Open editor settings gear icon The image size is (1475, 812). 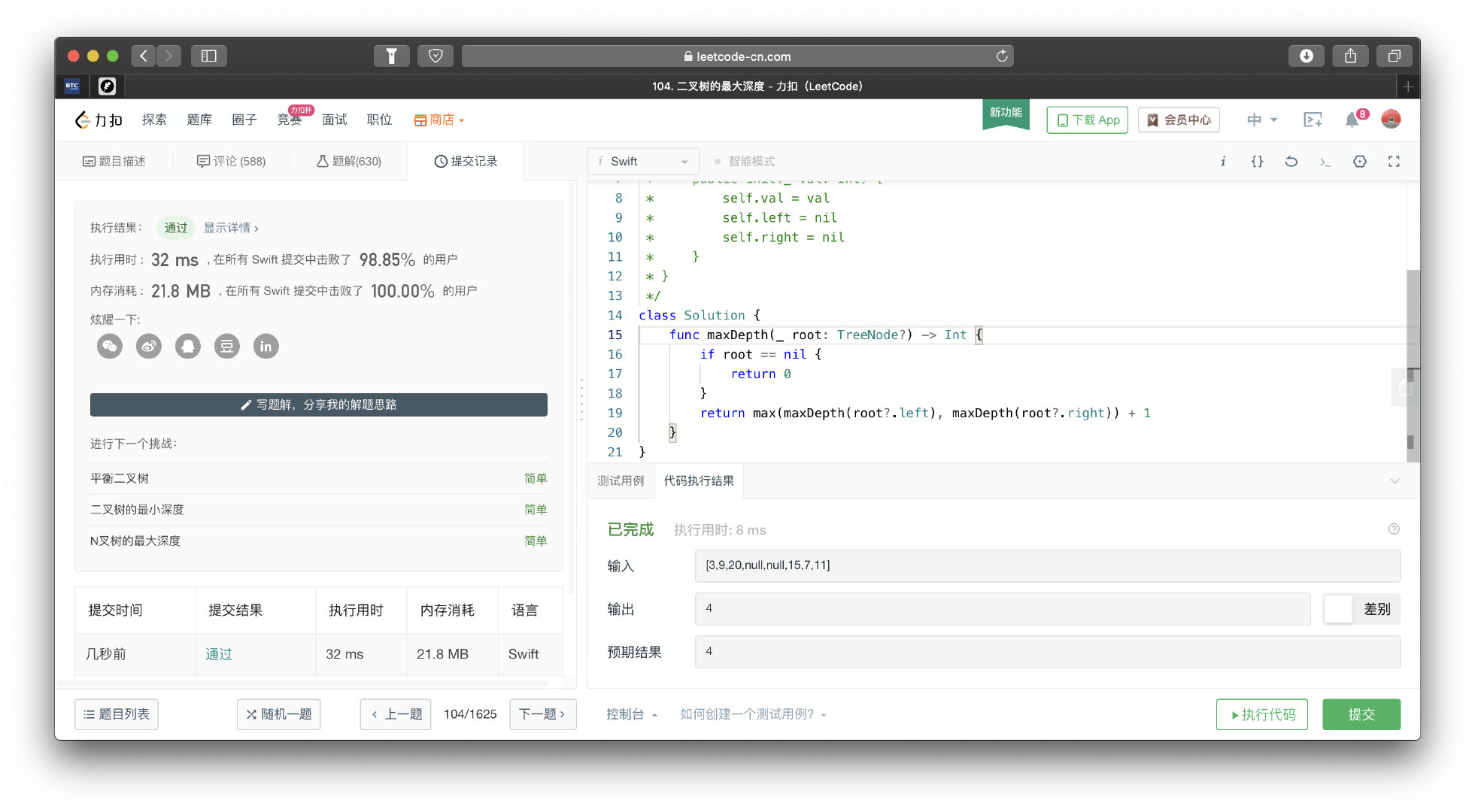pos(1359,161)
